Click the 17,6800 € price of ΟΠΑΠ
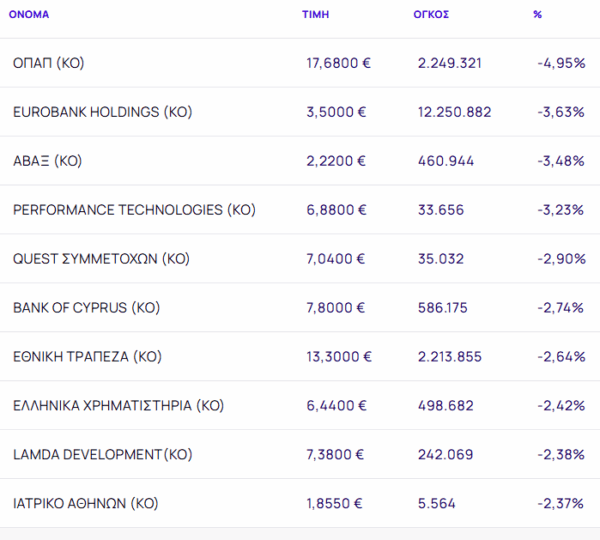This screenshot has height=540, width=600. coord(338,63)
